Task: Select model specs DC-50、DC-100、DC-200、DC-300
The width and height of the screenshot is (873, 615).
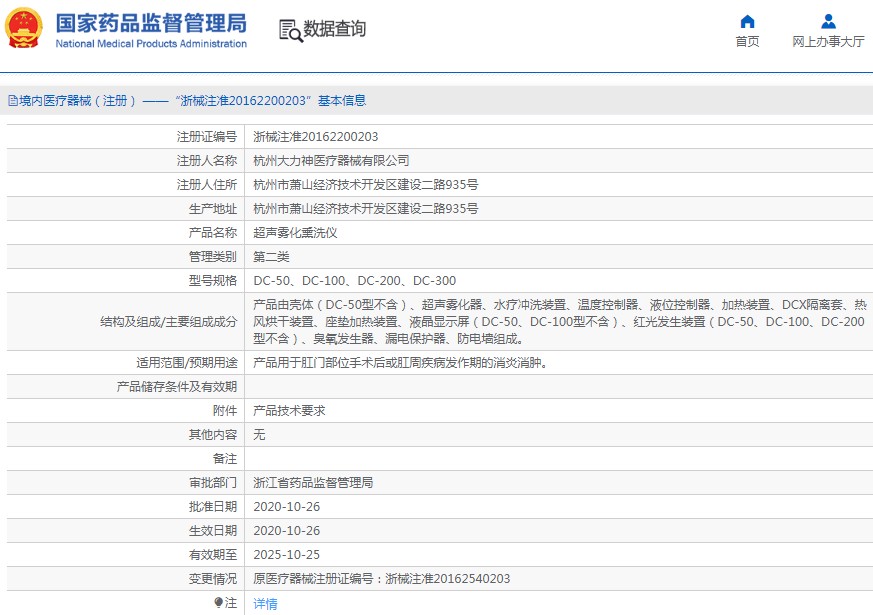Action: tap(355, 281)
